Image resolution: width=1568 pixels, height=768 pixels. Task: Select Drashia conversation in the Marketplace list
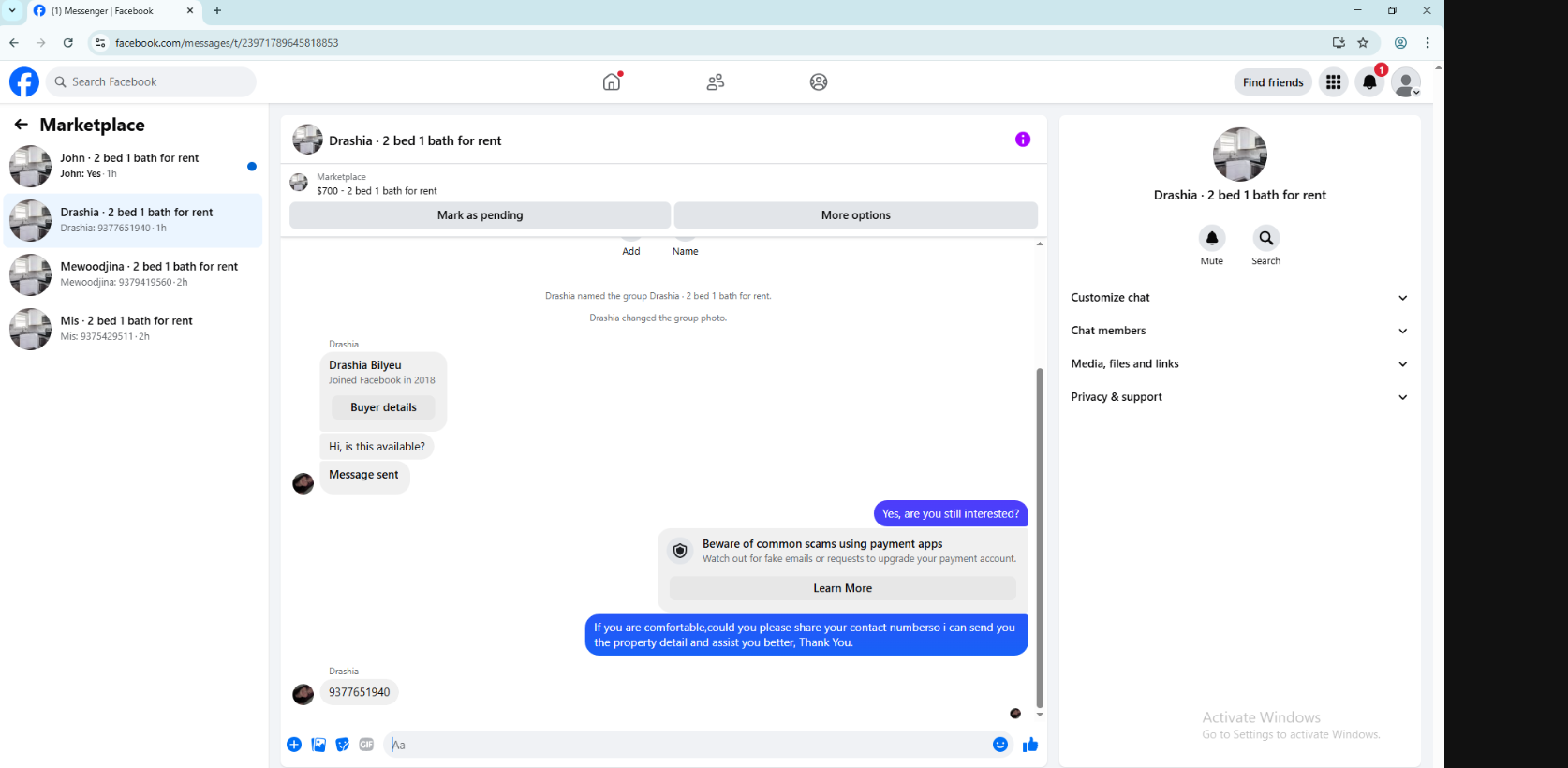134,221
